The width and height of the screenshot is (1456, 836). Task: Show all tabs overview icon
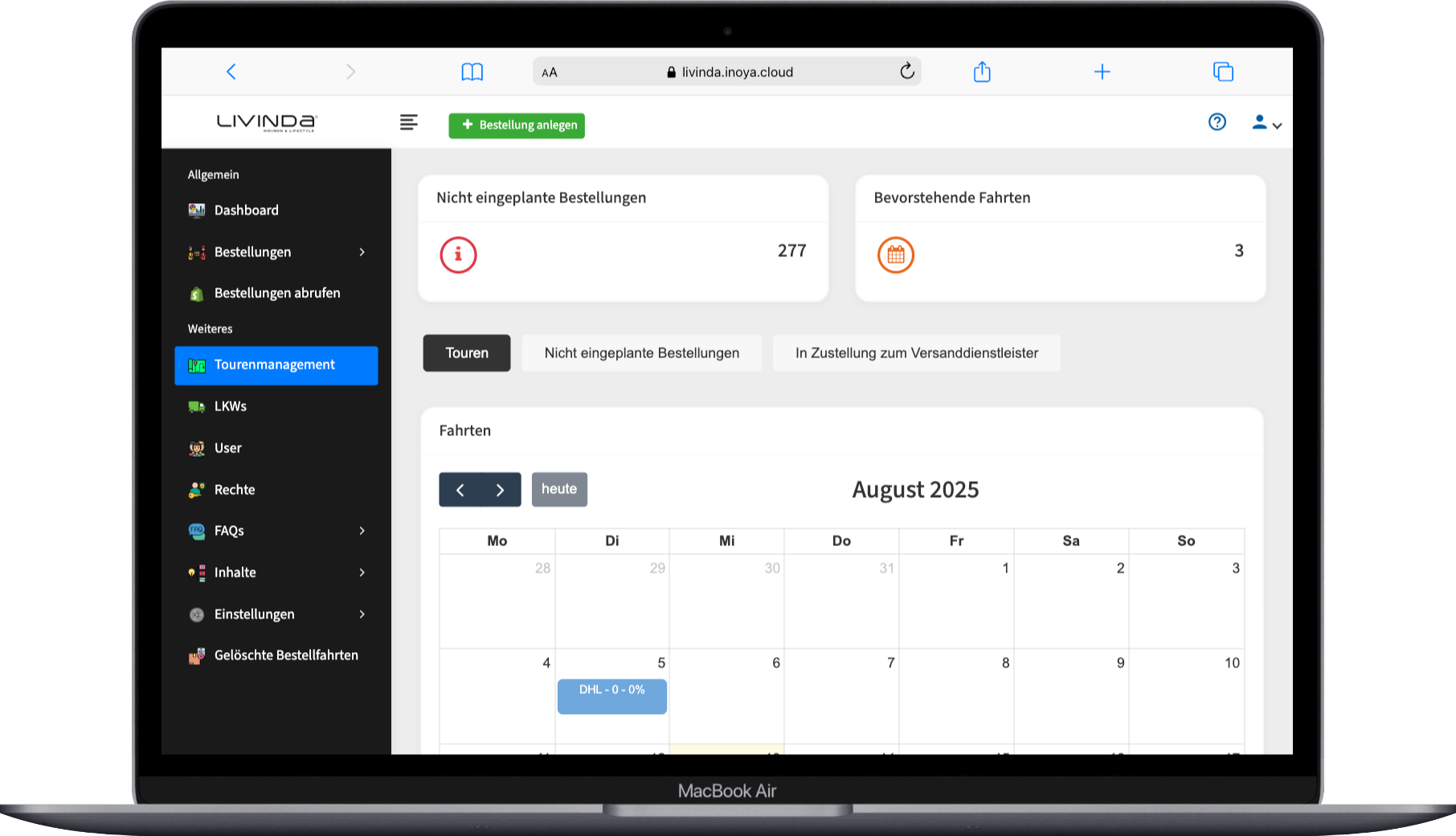(1223, 71)
